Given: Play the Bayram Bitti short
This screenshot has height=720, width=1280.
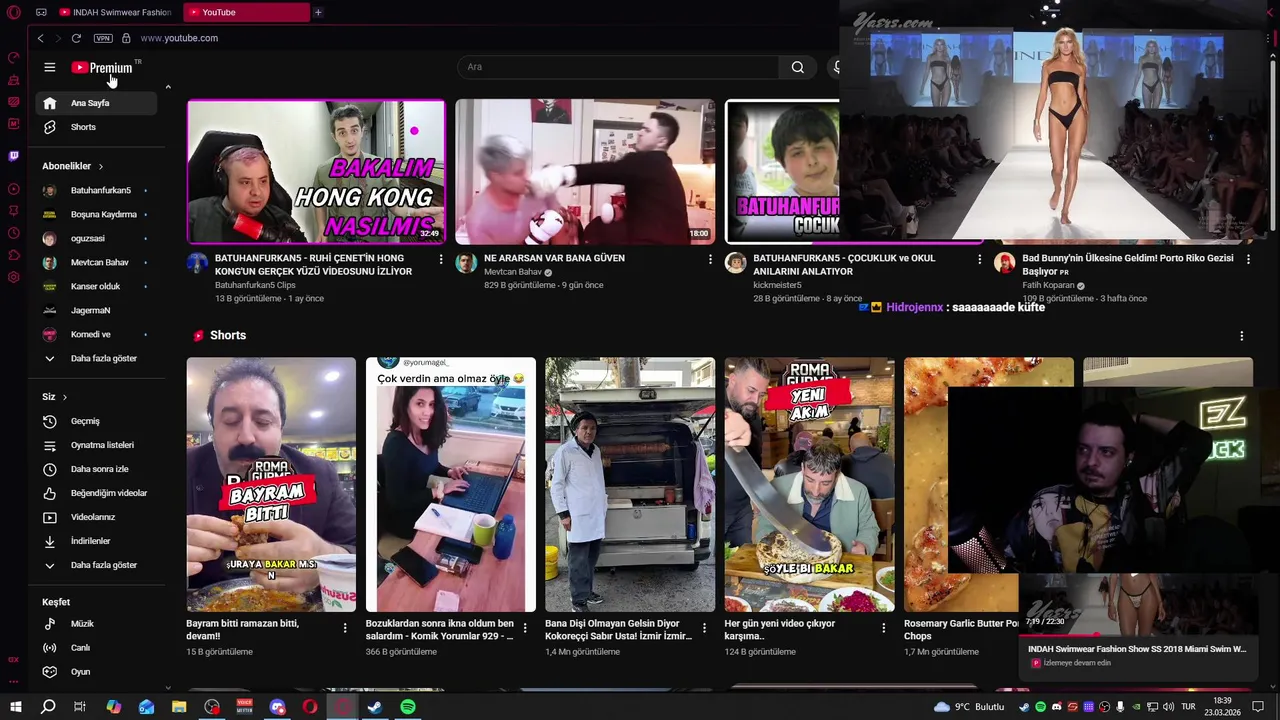Looking at the screenshot, I should (271, 484).
